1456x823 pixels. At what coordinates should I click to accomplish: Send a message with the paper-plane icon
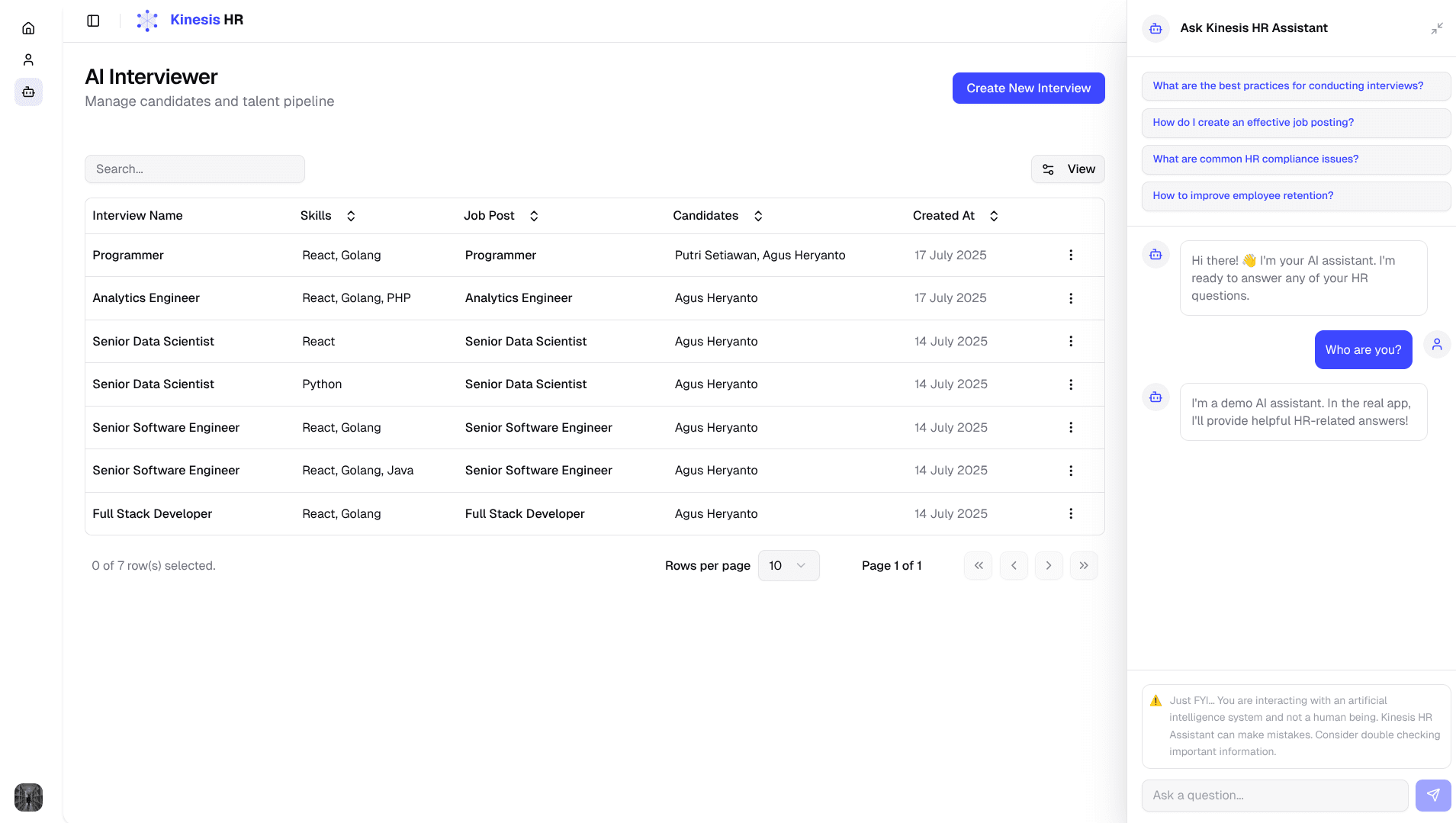1433,795
